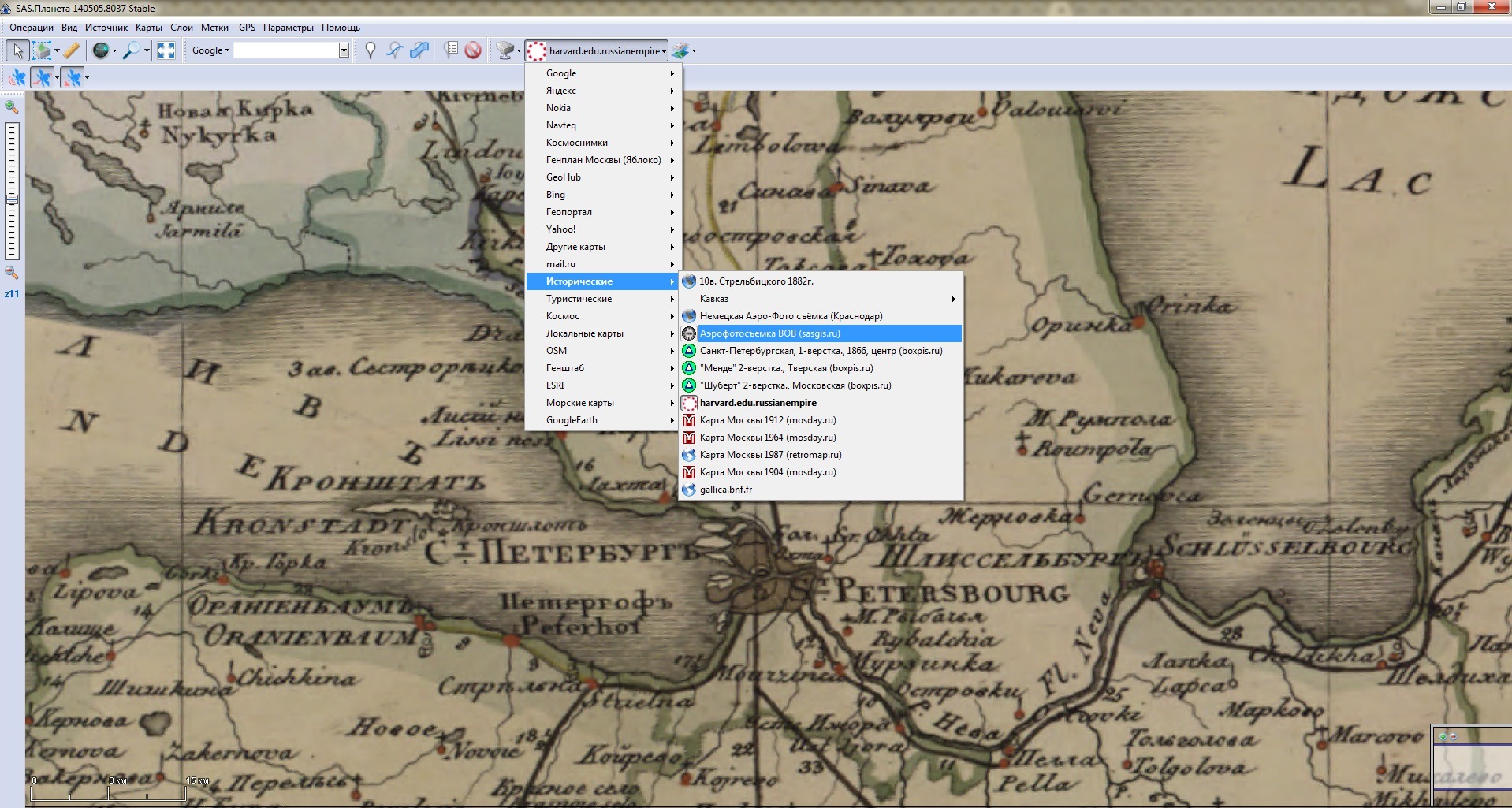This screenshot has height=808, width=1512.
Task: Click the red hide all marks icon
Action: 473,50
